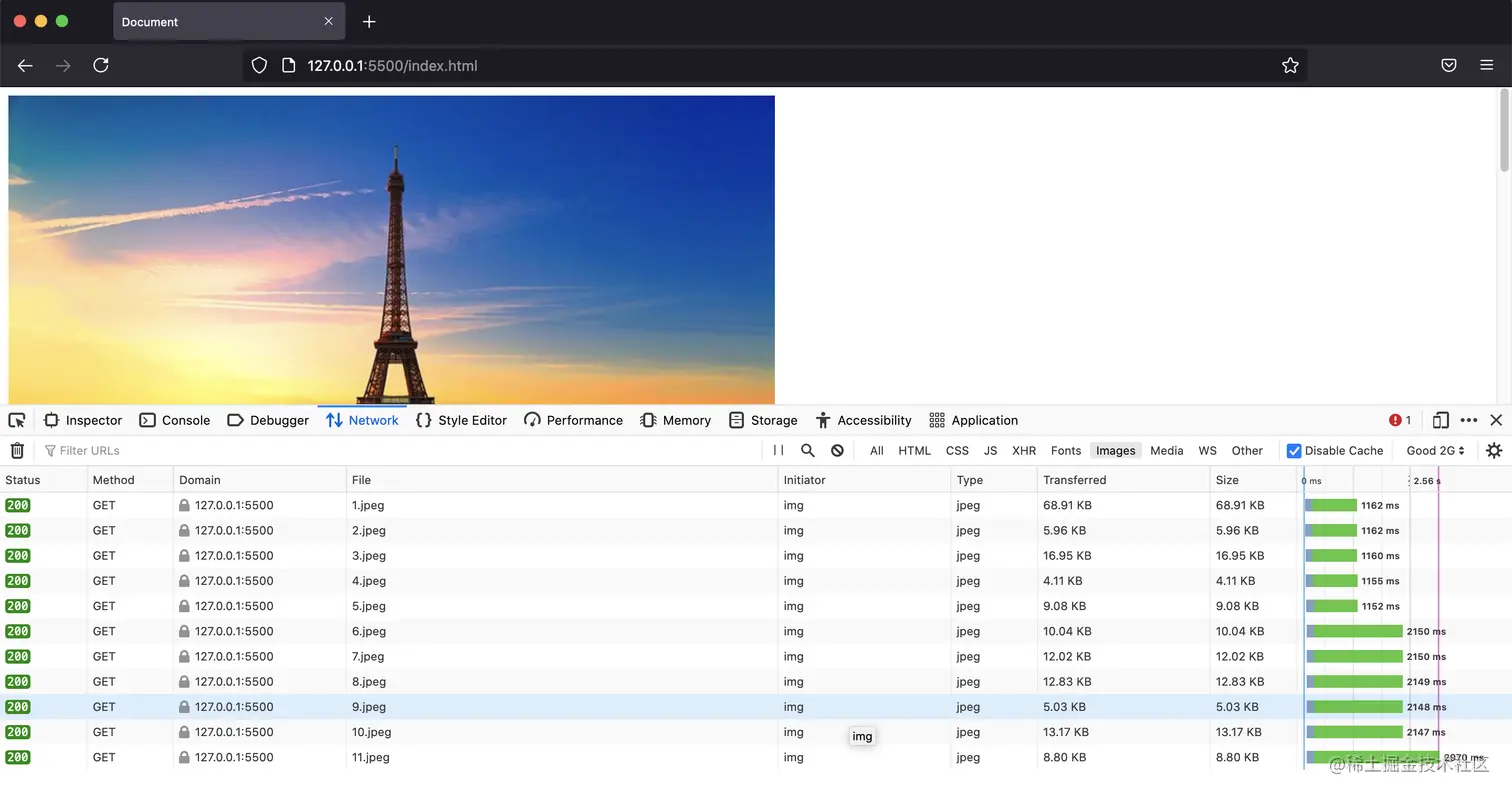Filter requests by All types
Screen dimensions: 1512x797
[x=877, y=450]
